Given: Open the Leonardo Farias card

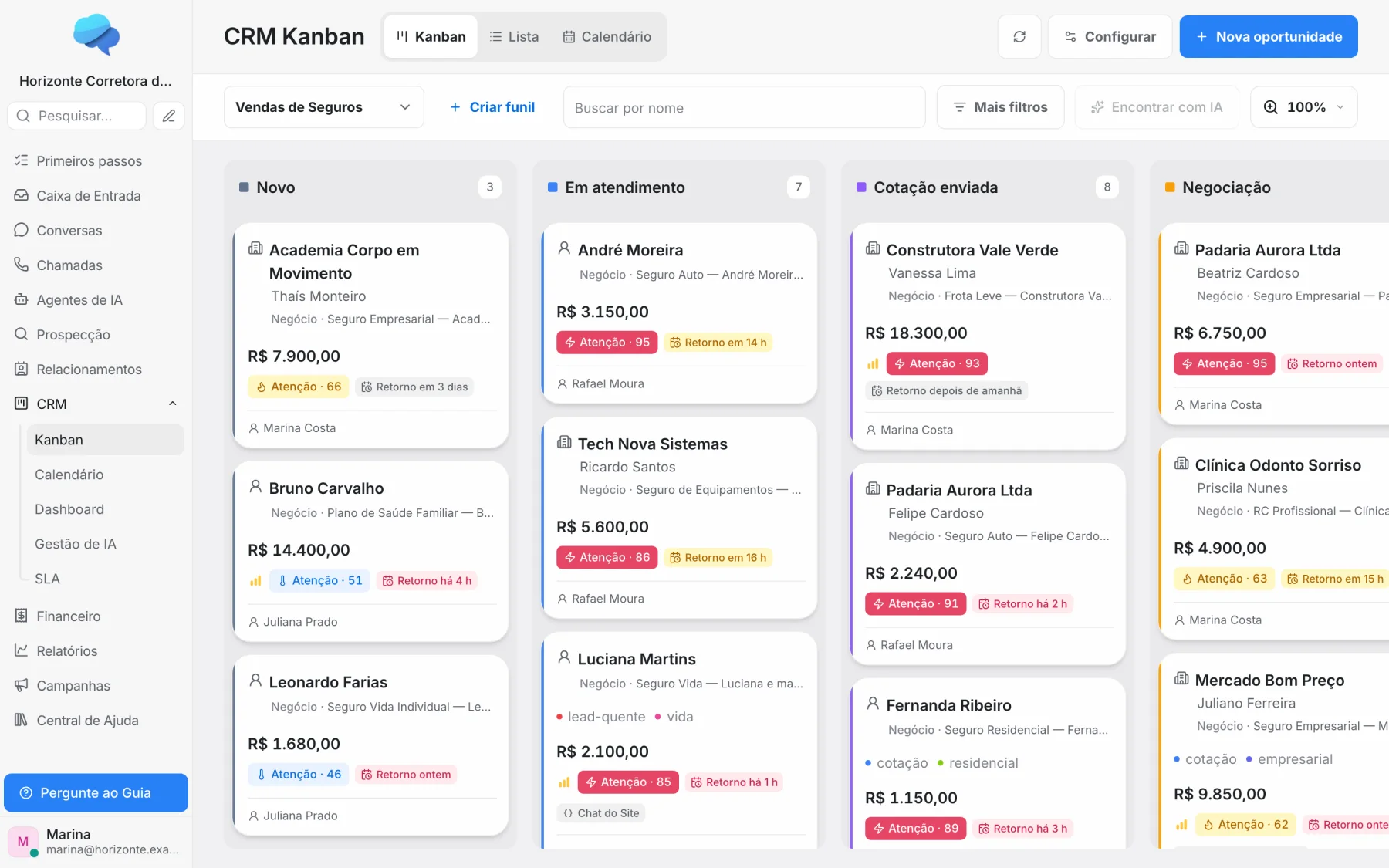Looking at the screenshot, I should tap(370, 745).
